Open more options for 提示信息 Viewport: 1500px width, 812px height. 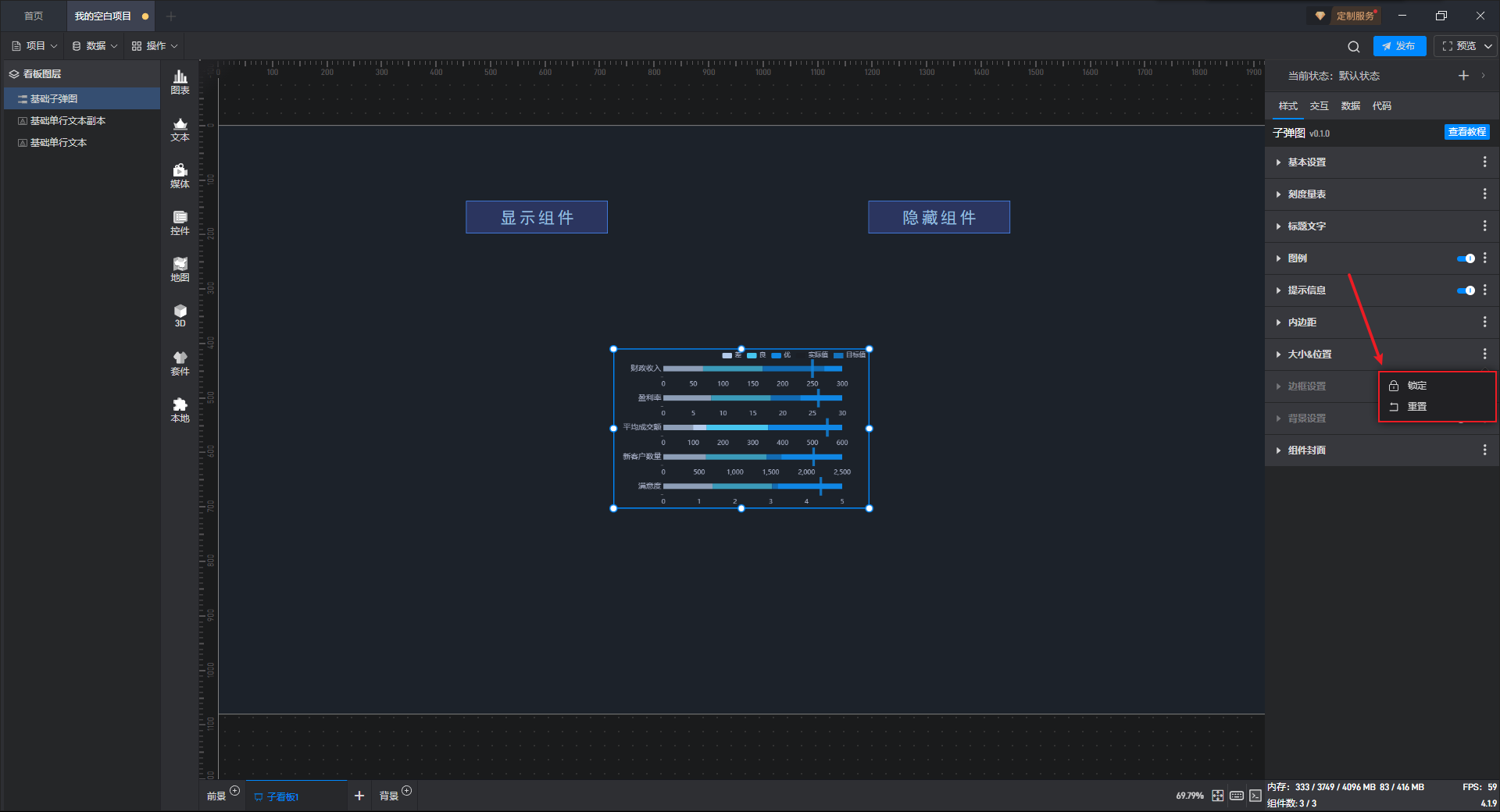coord(1484,290)
